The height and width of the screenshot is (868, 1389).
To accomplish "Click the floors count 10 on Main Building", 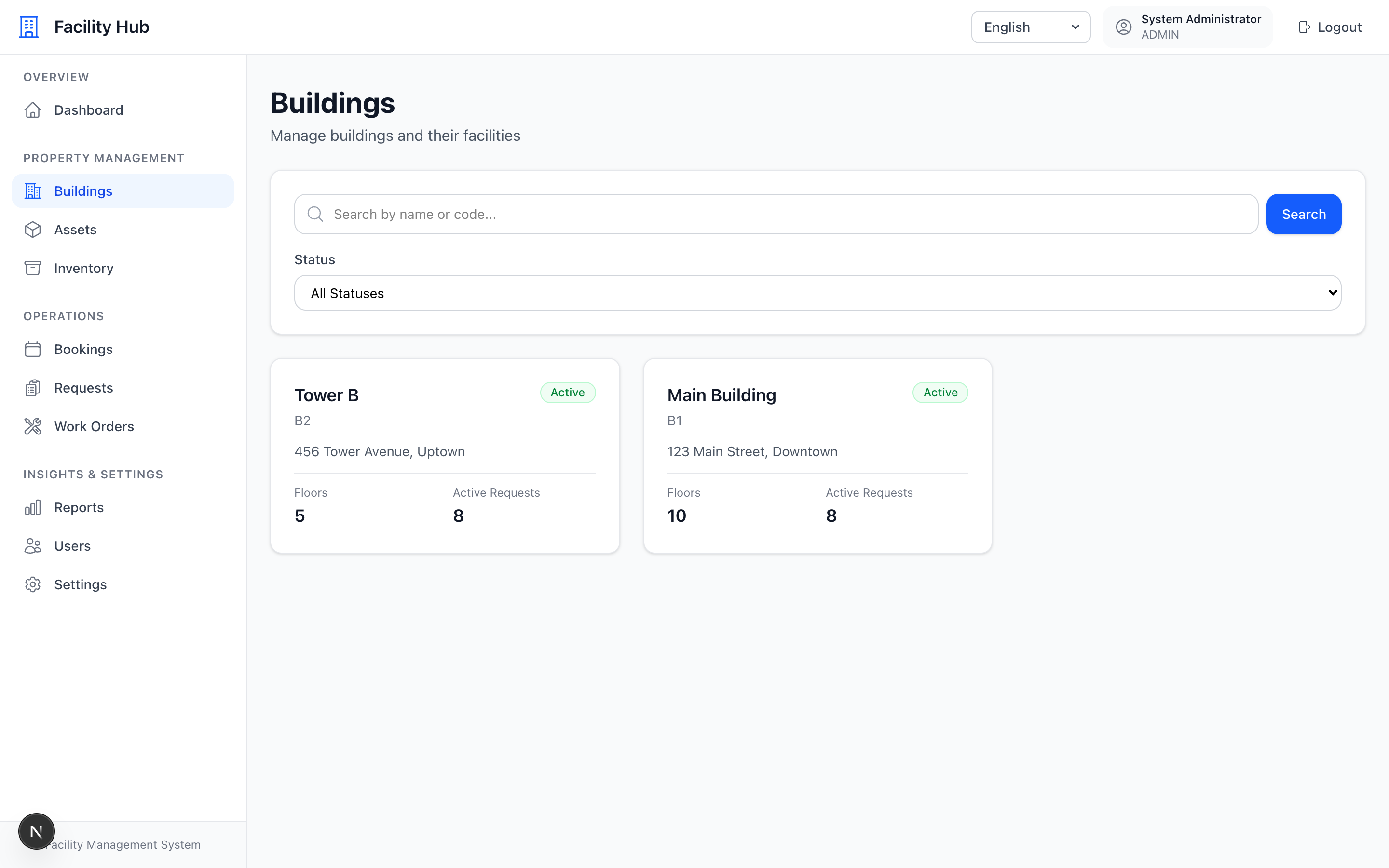I will [677, 515].
